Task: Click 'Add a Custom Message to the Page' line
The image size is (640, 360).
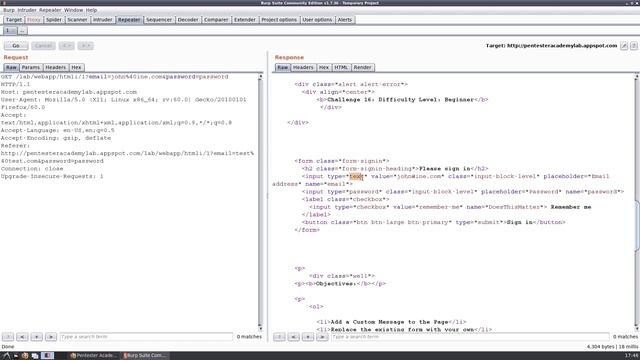Action: pyautogui.click(x=389, y=322)
